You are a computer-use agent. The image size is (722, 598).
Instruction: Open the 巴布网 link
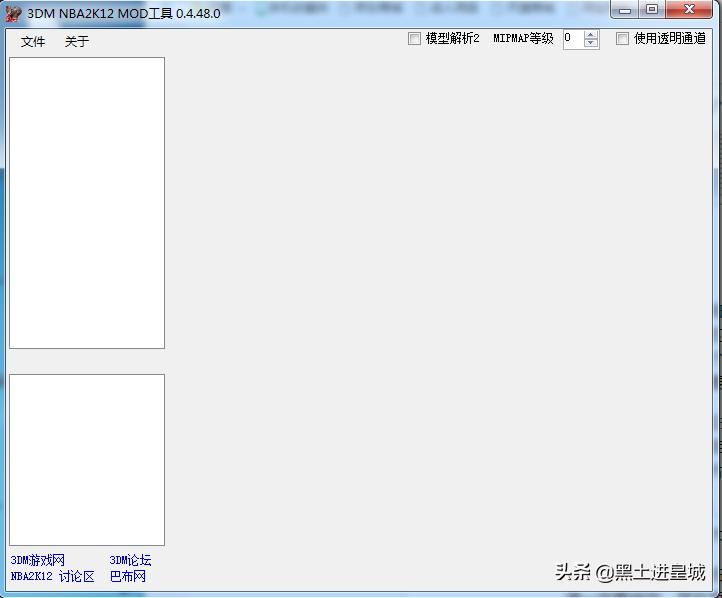click(128, 576)
